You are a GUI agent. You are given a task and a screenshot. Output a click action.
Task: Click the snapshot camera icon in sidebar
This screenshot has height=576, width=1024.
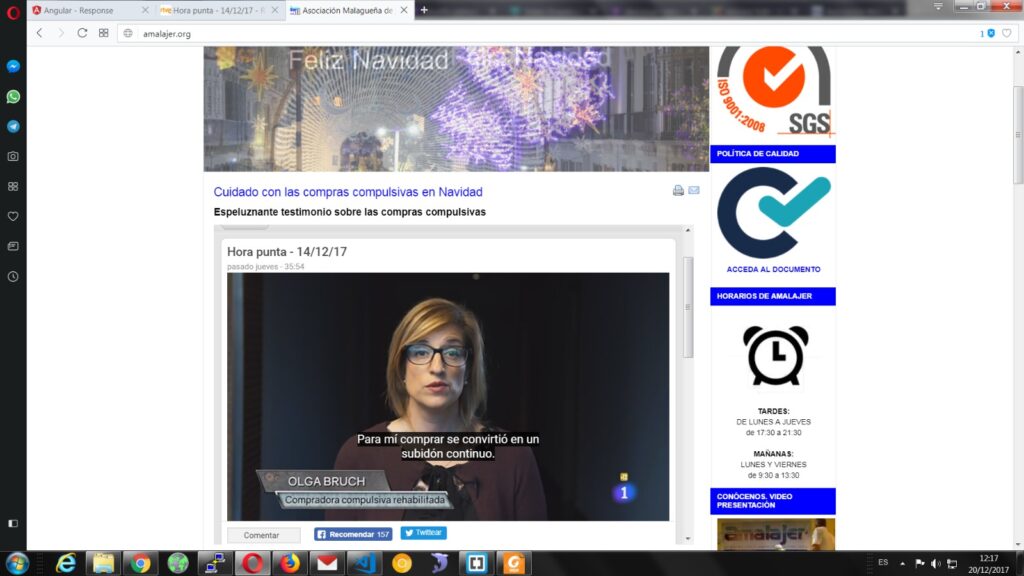[13, 157]
